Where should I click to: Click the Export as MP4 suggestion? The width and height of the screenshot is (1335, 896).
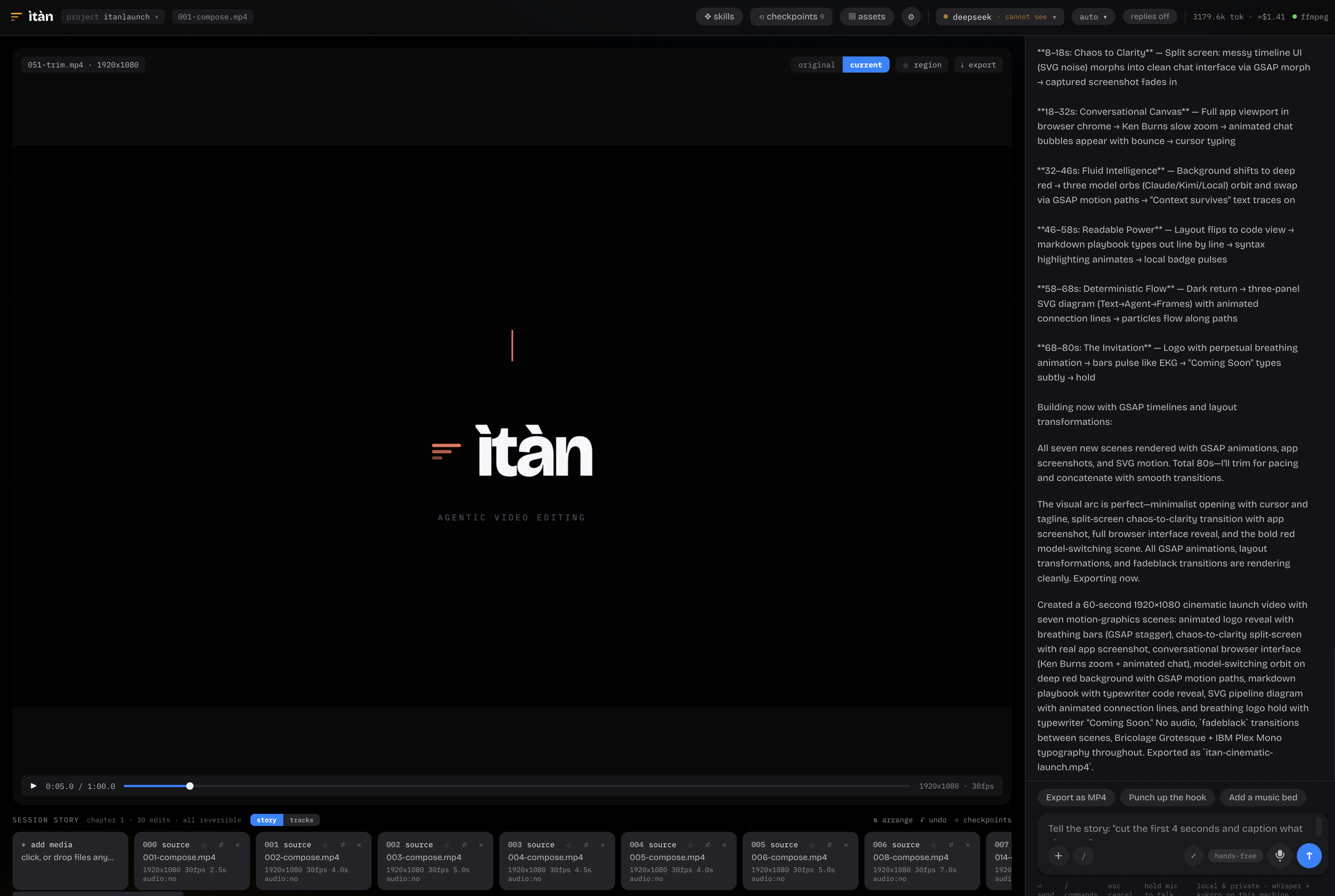tap(1075, 797)
